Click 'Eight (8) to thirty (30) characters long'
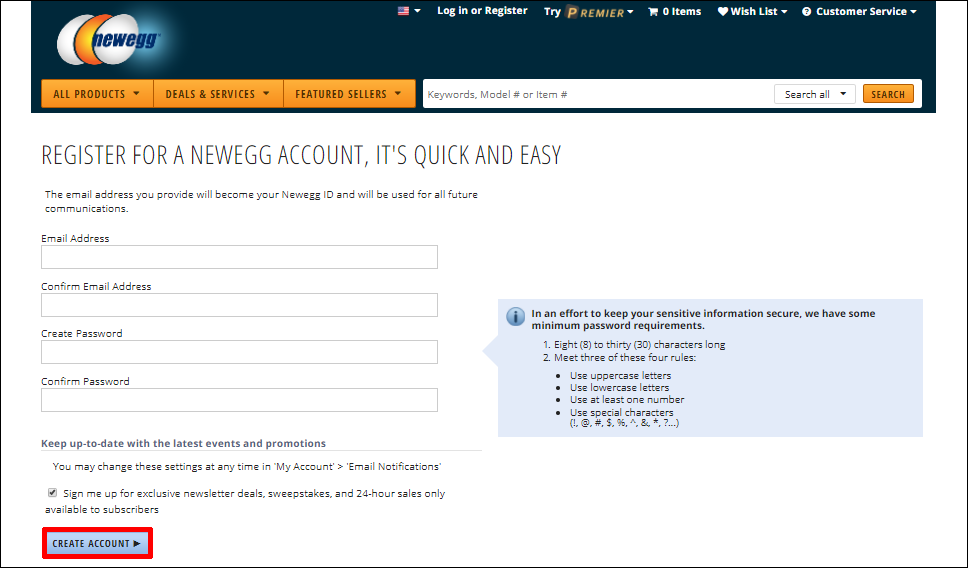968x568 pixels. (640, 345)
